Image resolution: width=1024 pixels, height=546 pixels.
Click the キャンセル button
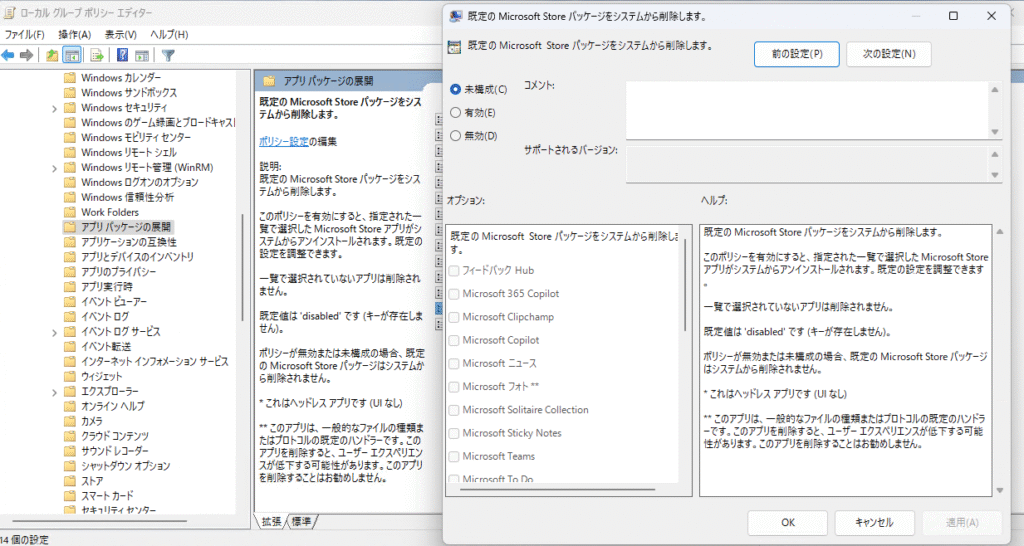(874, 522)
